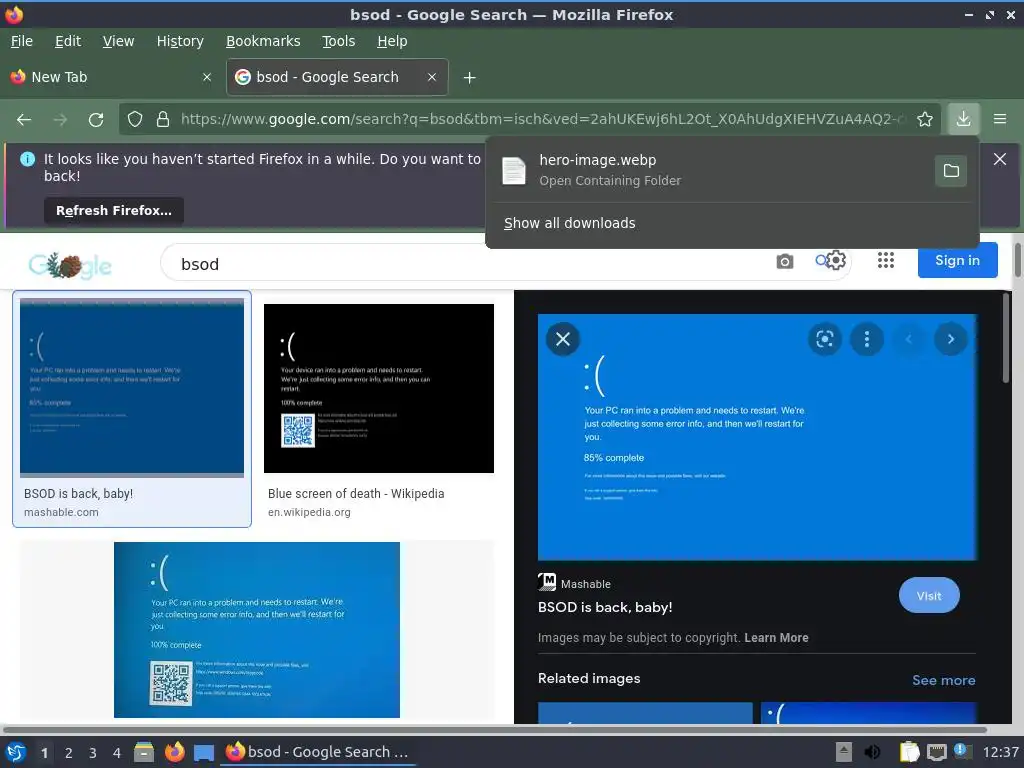
Task: Click the Mashable source logo
Action: pos(547,582)
